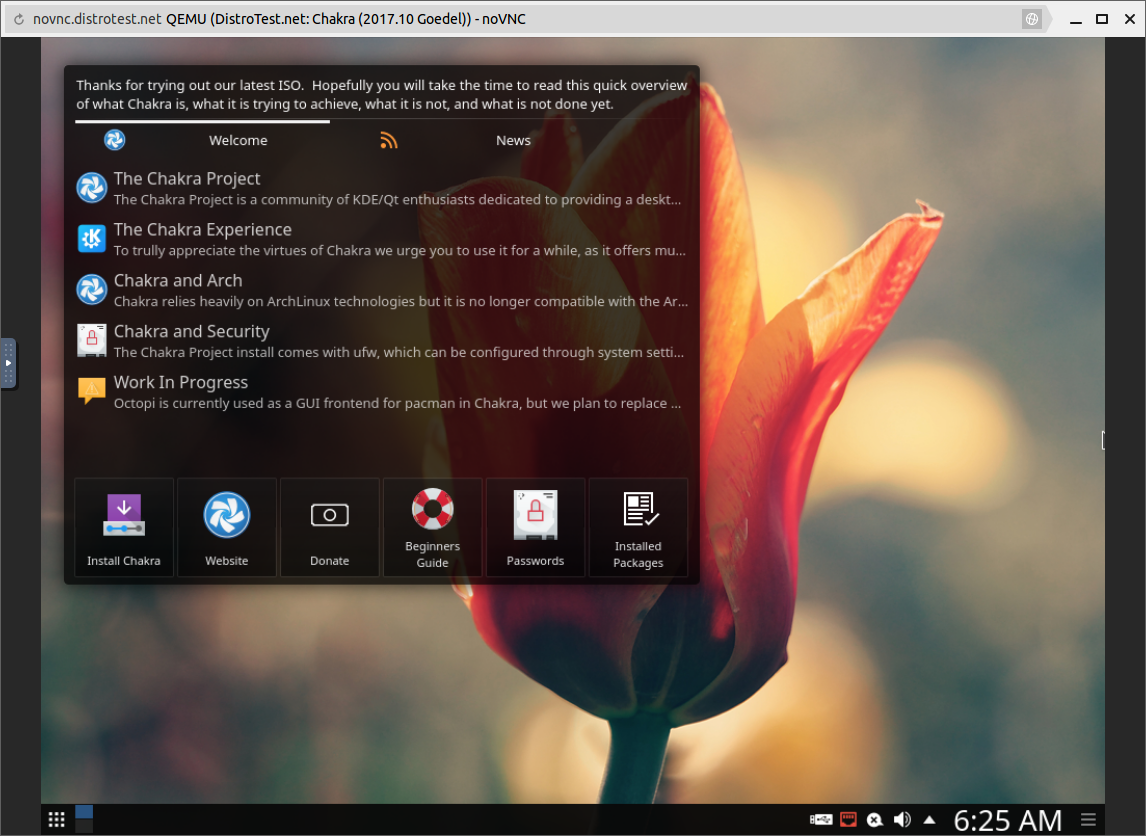Click the volume speaker tray icon
The height and width of the screenshot is (836, 1146).
pyautogui.click(x=902, y=820)
